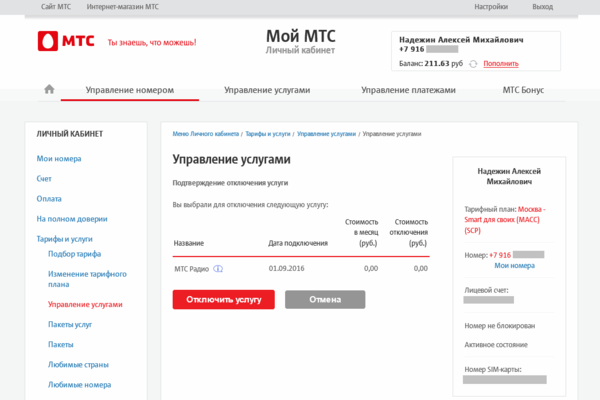The width and height of the screenshot is (600, 400).
Task: Open Пакеты услуг in the sidebar
Action: tap(70, 325)
